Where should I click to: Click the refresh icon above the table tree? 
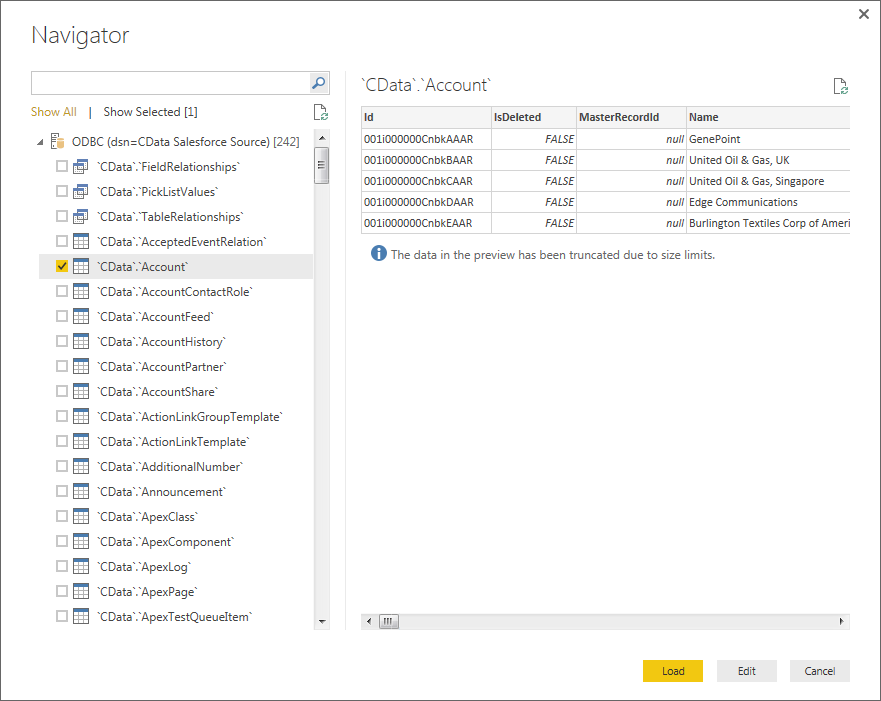pyautogui.click(x=320, y=111)
